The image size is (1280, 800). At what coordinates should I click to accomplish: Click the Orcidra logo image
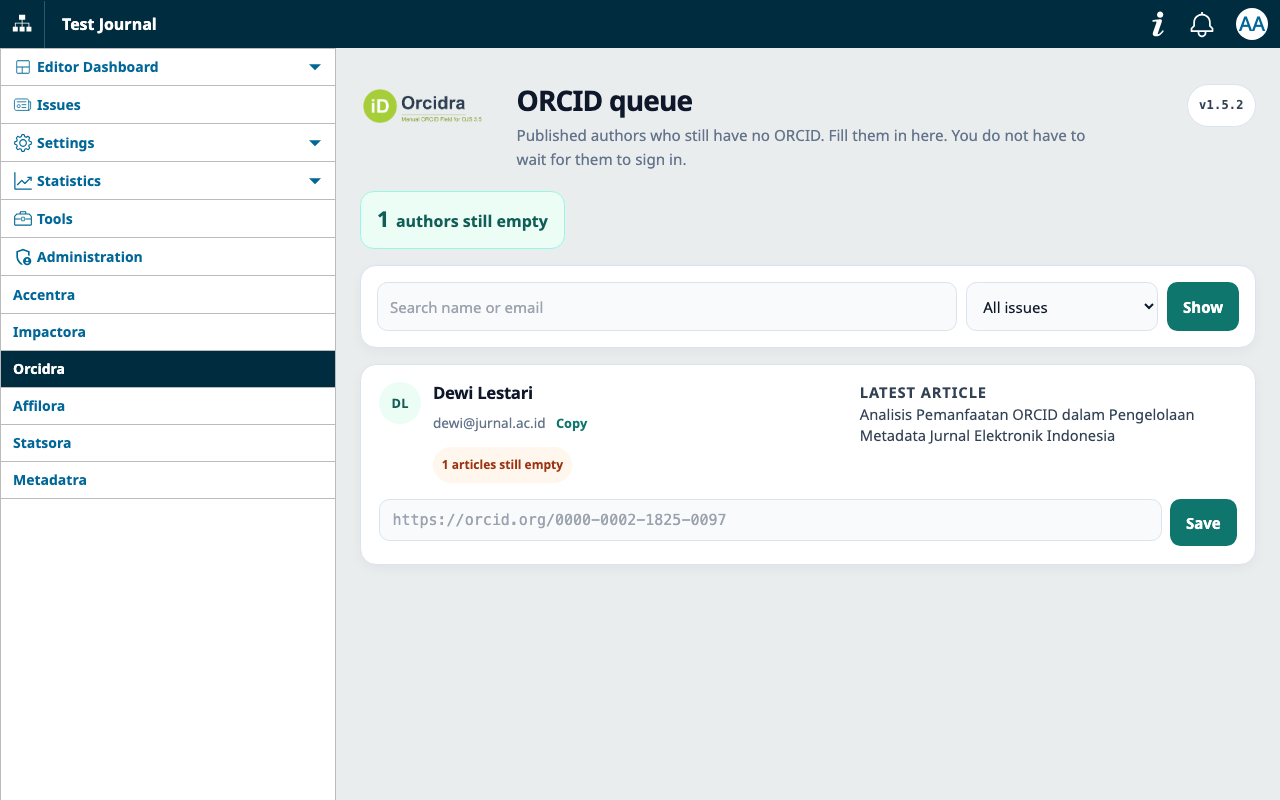(423, 106)
